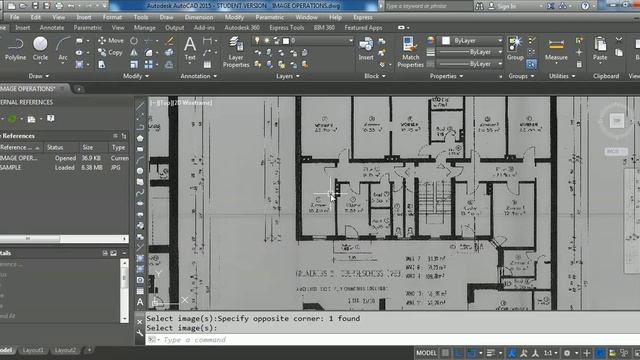
Task: Click the line tool atop vertical toolbar
Action: click(x=140, y=105)
